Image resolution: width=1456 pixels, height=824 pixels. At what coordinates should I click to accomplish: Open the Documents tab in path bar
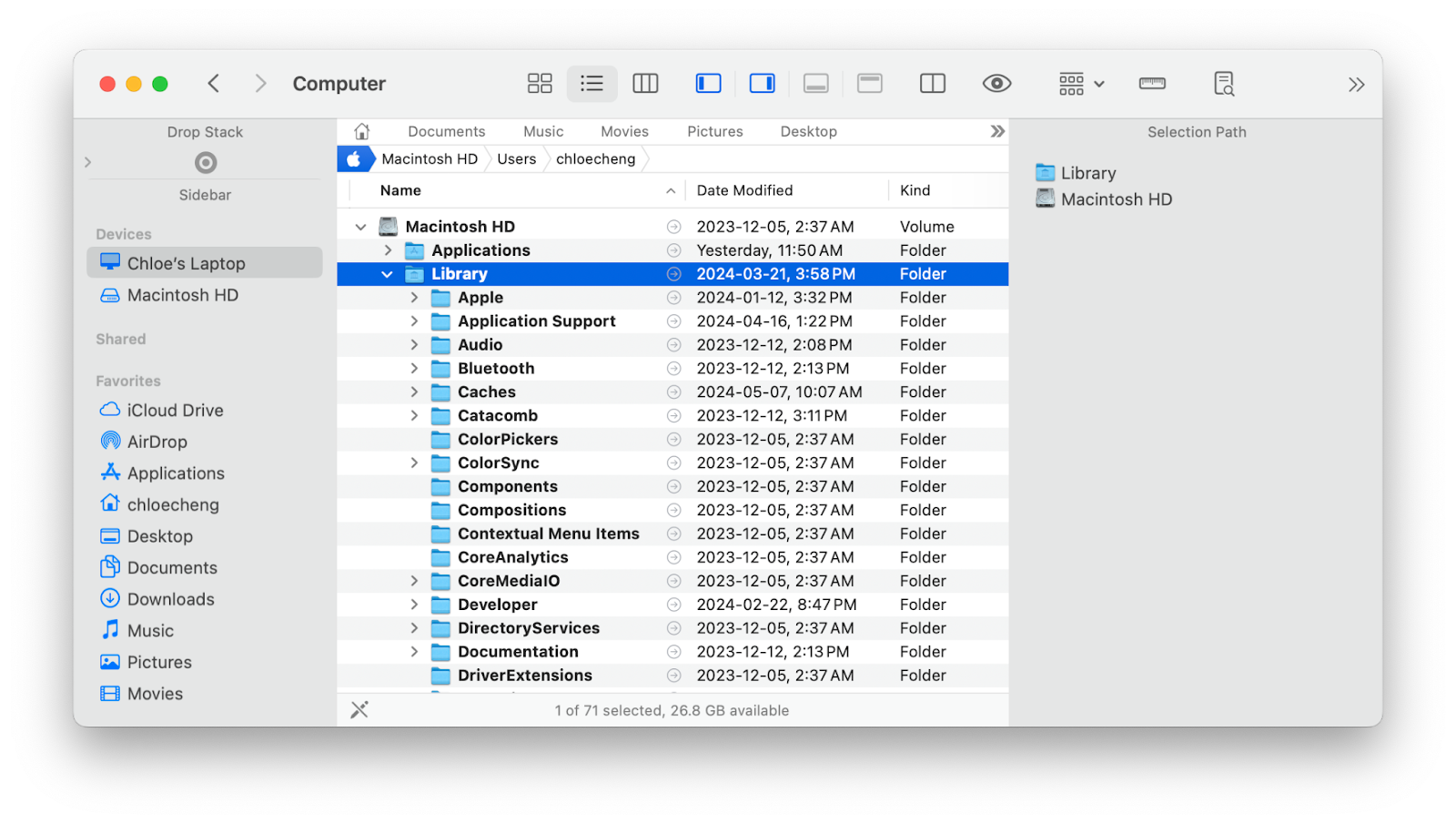(446, 131)
